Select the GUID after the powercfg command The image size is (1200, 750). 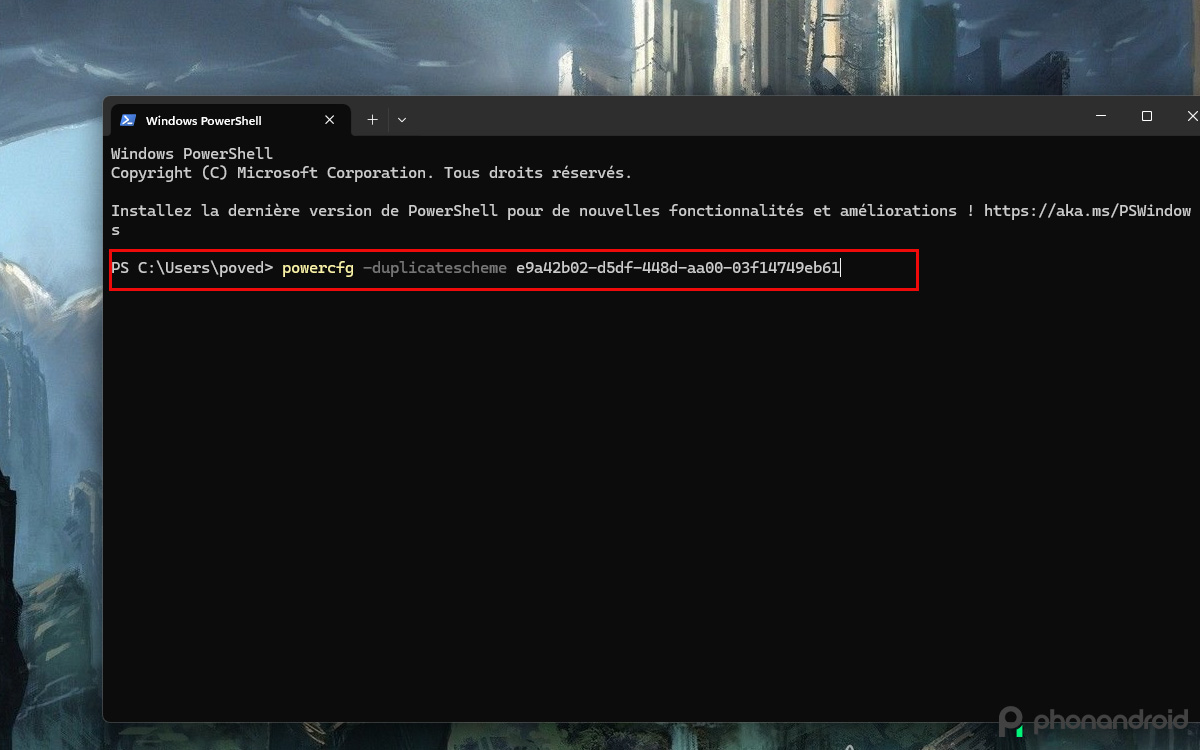[676, 268]
